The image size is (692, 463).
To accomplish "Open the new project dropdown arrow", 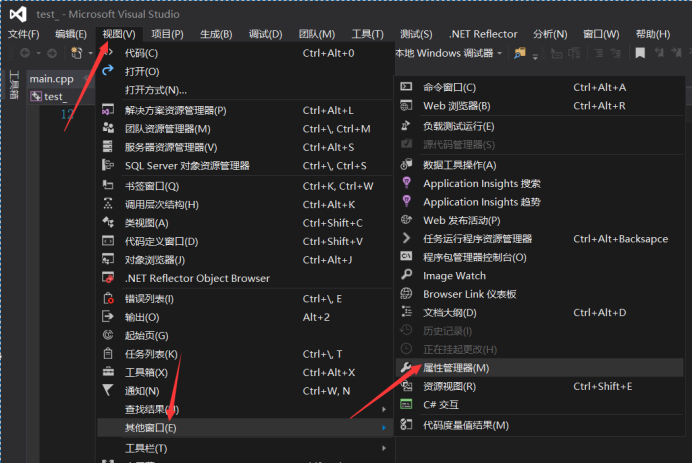I will [90, 53].
